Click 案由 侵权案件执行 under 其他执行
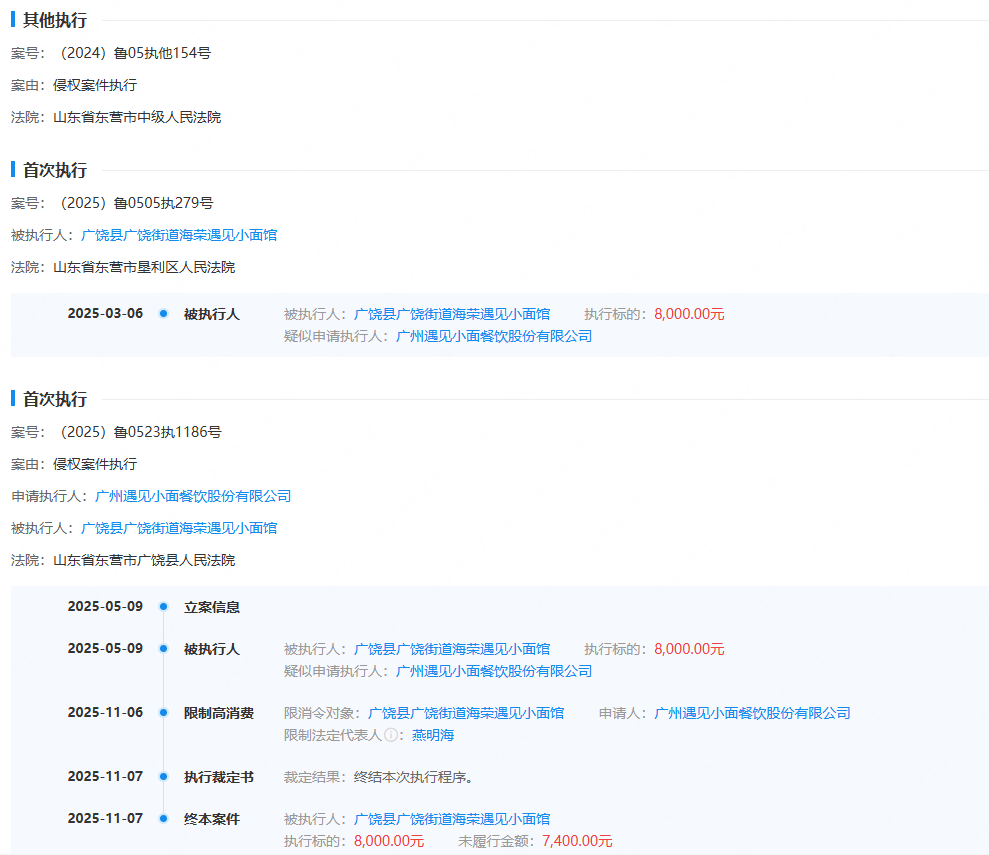The width and height of the screenshot is (989, 855). [95, 85]
